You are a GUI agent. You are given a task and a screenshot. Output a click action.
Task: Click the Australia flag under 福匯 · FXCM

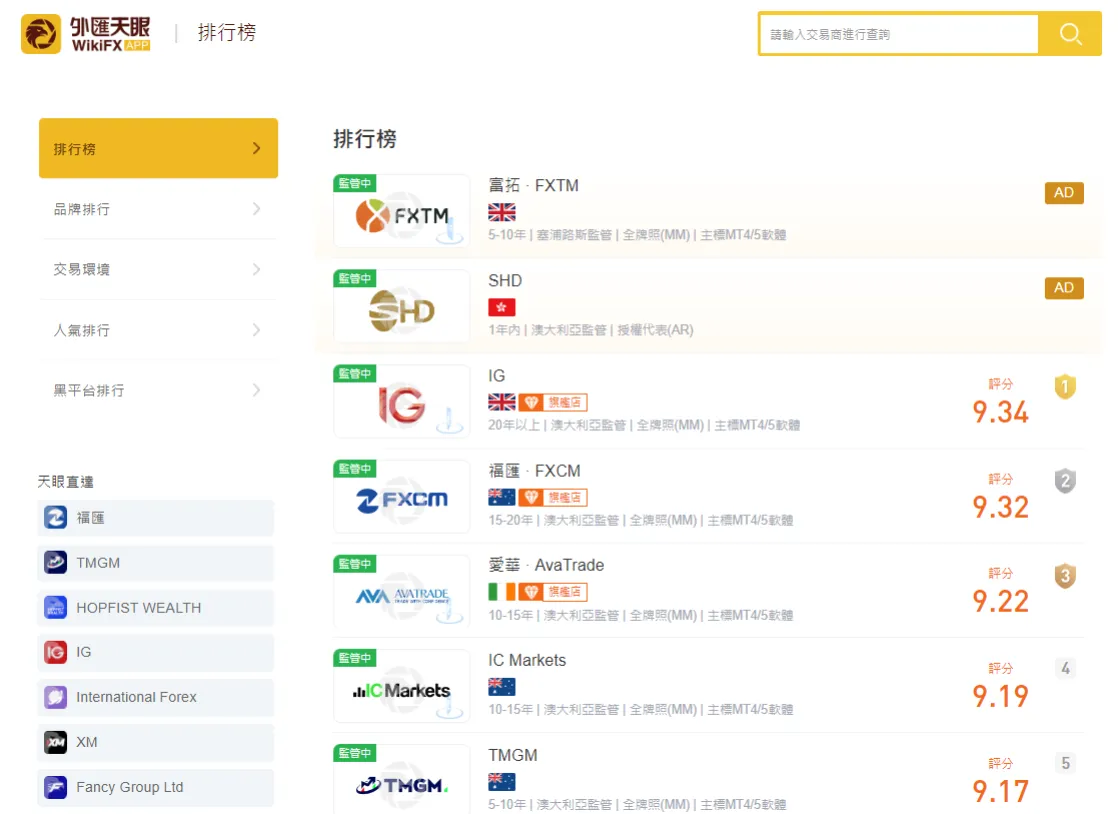click(502, 497)
